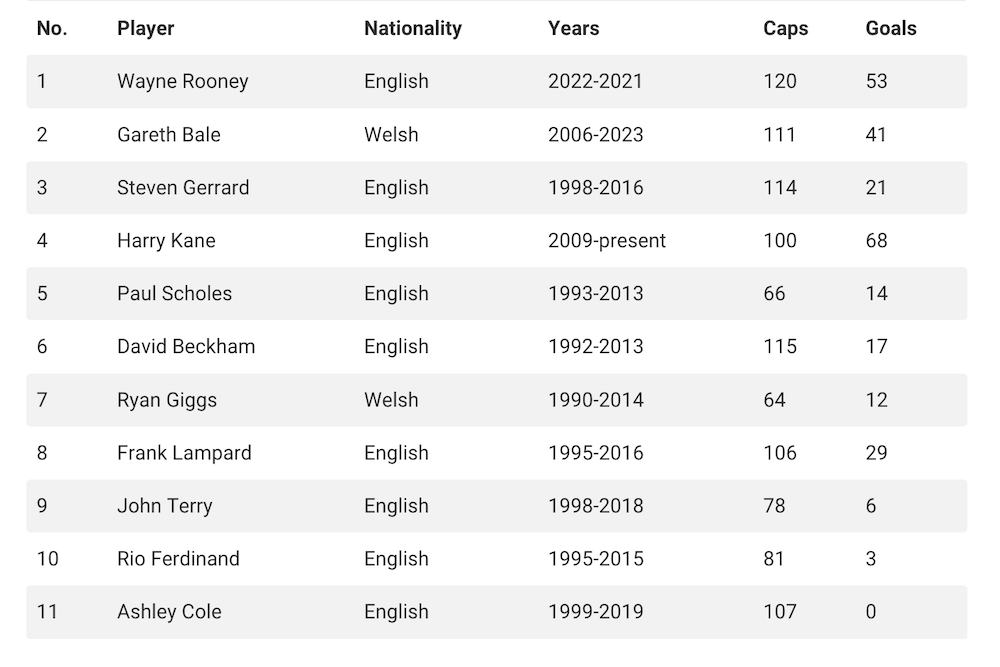Viewport: 1000px width, 667px height.
Task: Select Harry Kane's goals value 68
Action: [876, 241]
